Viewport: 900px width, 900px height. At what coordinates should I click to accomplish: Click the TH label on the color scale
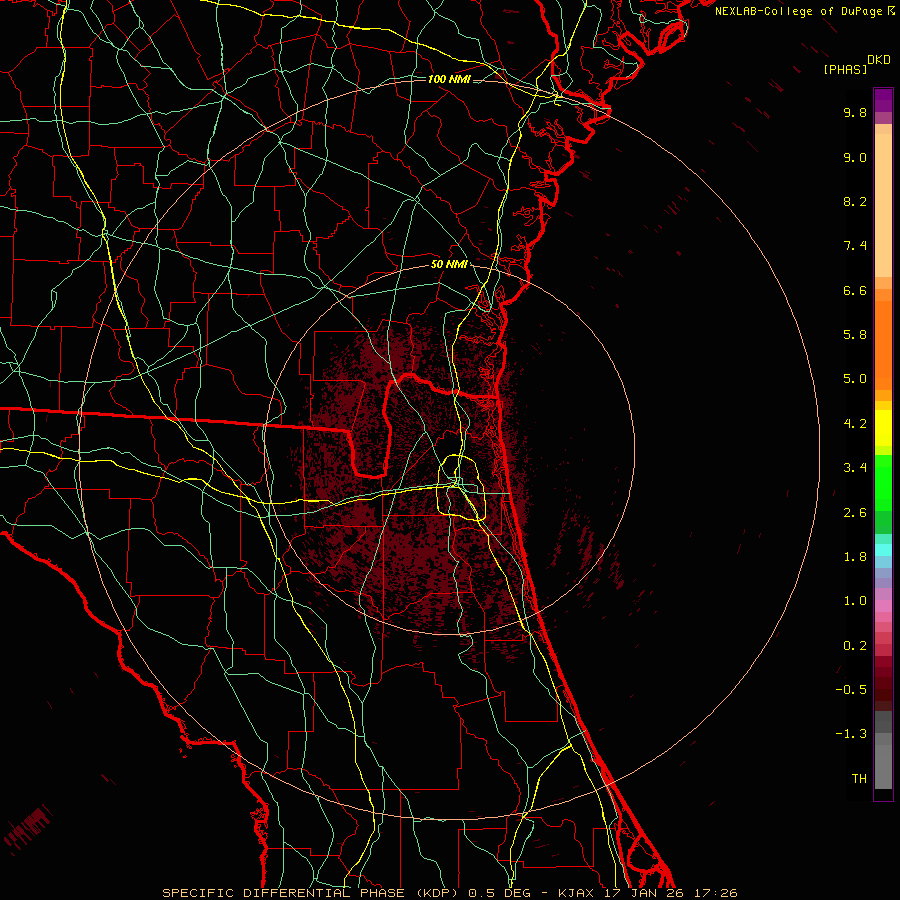point(859,779)
